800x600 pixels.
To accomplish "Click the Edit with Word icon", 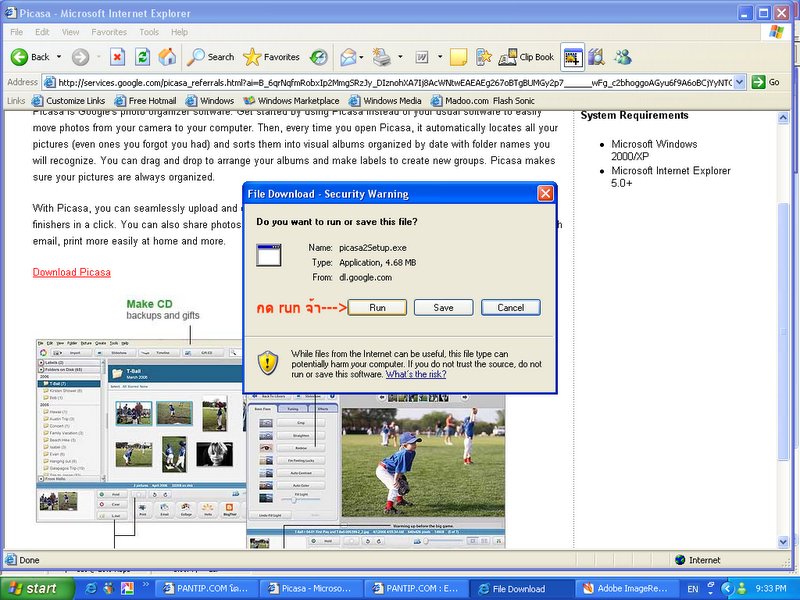I will [x=422, y=57].
